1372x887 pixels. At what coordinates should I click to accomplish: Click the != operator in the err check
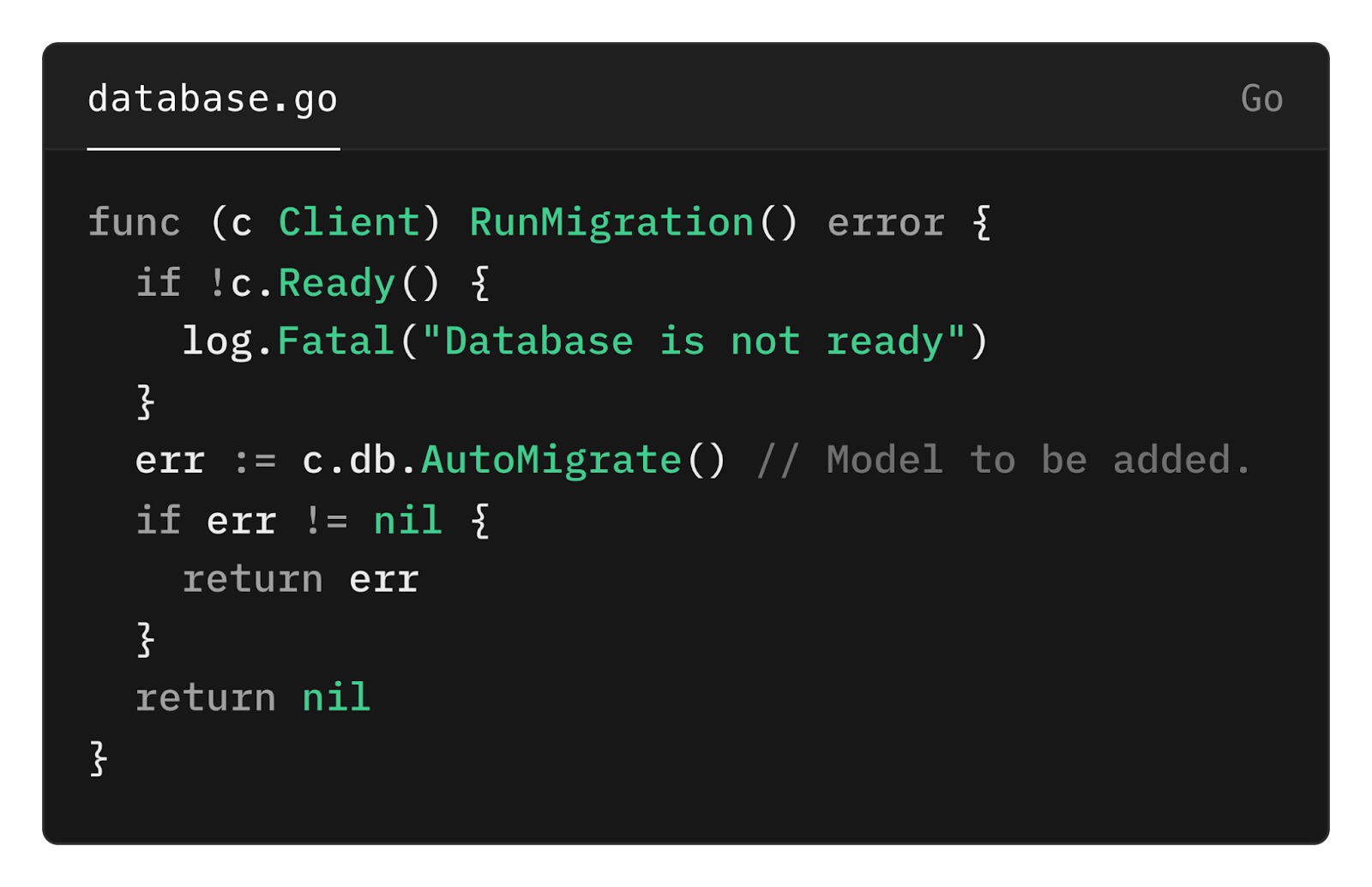(326, 521)
